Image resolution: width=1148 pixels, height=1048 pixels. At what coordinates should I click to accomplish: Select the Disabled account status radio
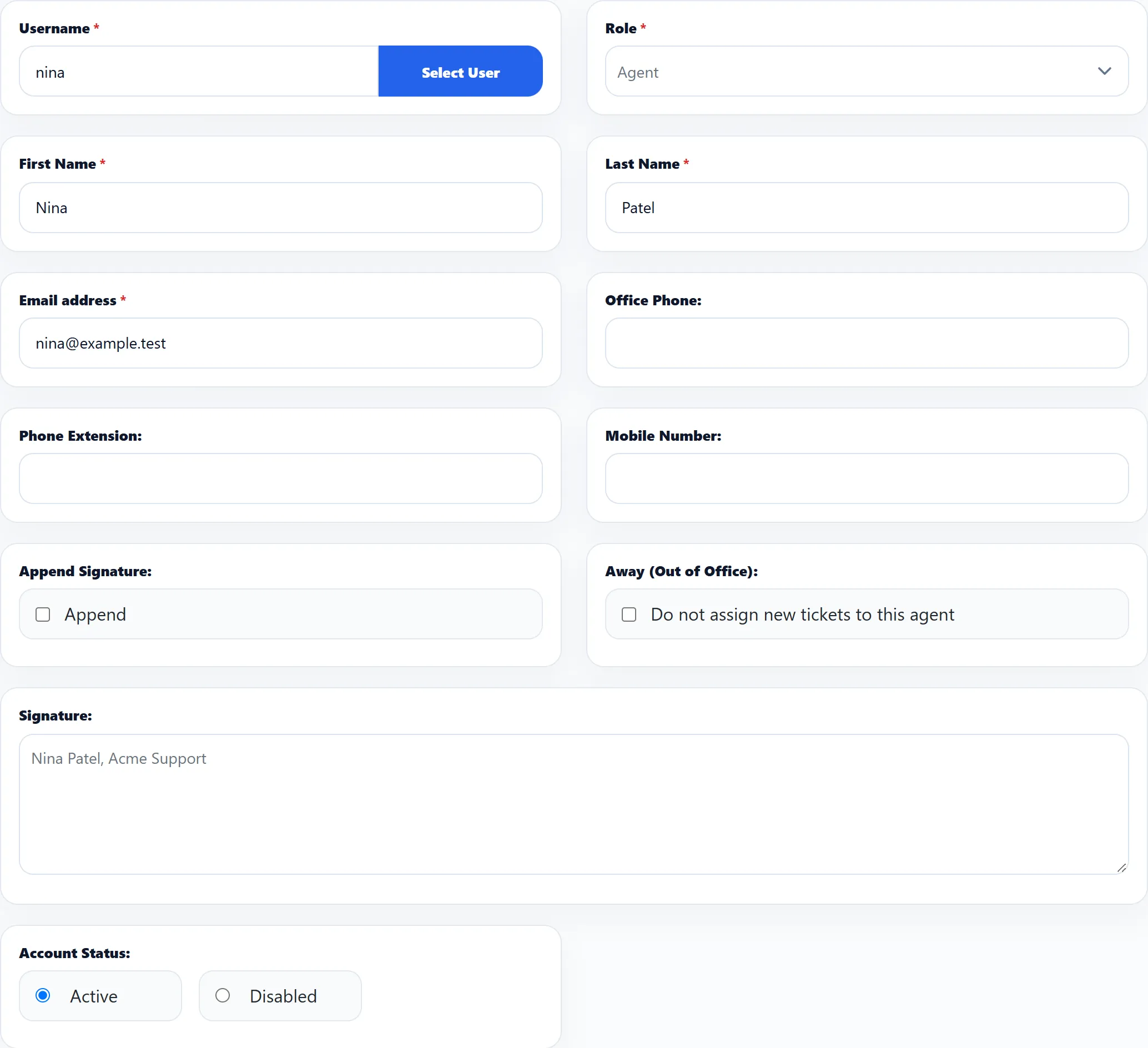223,995
